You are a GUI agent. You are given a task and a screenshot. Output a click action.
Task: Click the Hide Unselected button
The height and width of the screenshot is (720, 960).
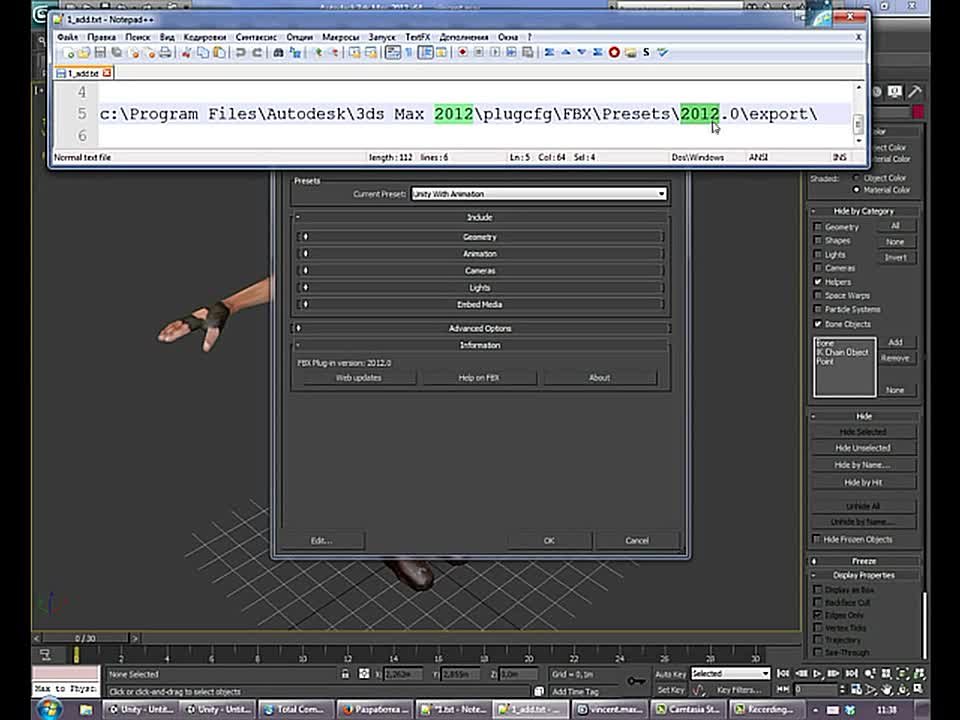click(x=863, y=448)
